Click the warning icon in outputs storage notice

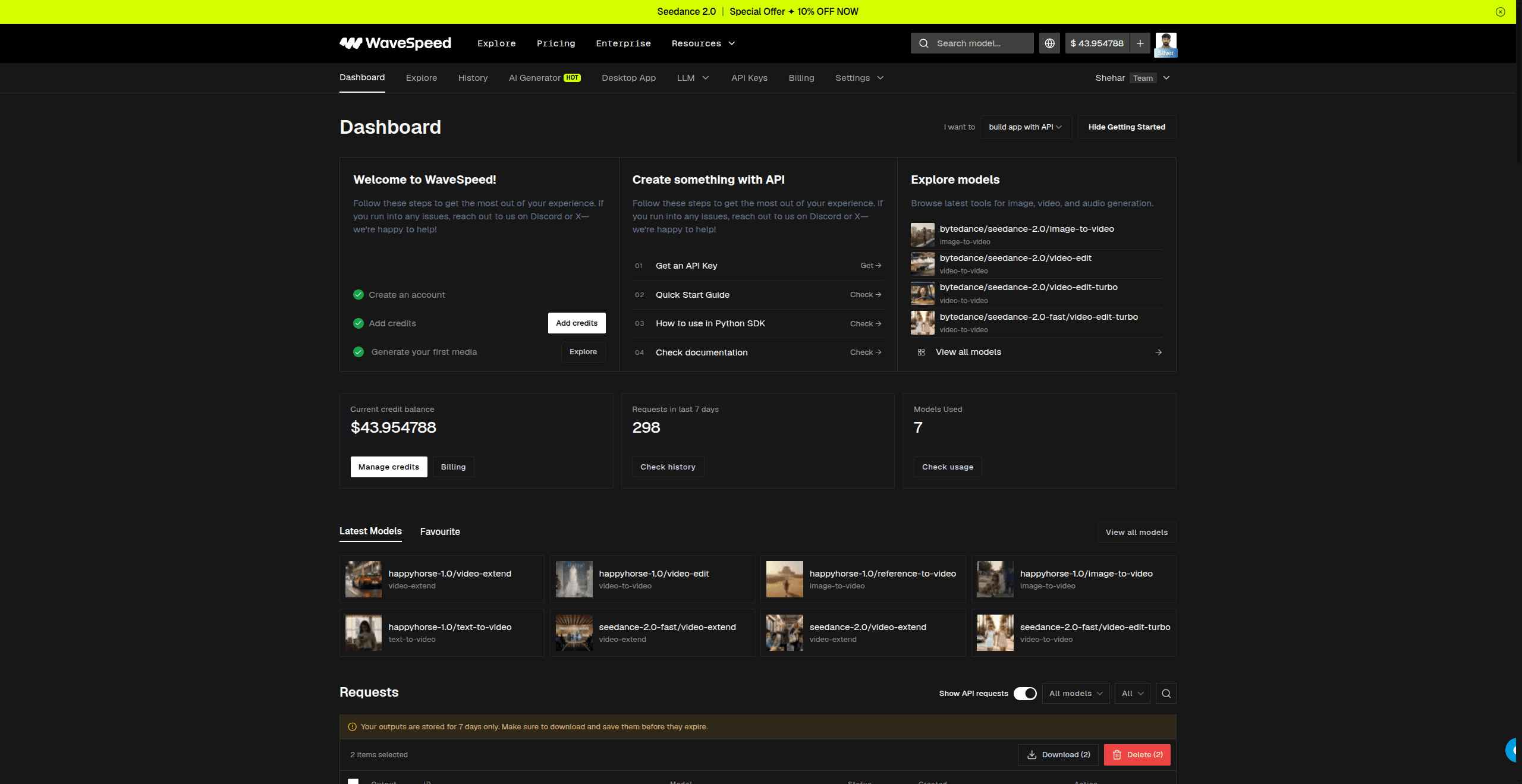click(x=352, y=727)
